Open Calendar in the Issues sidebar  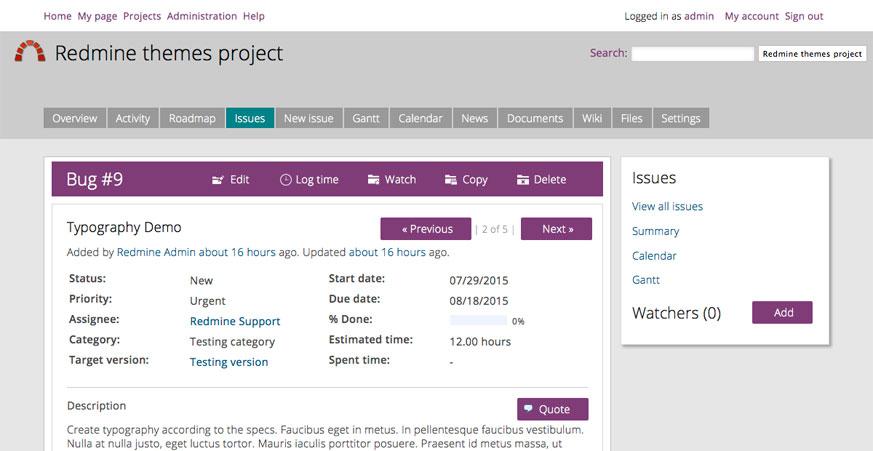pos(654,256)
